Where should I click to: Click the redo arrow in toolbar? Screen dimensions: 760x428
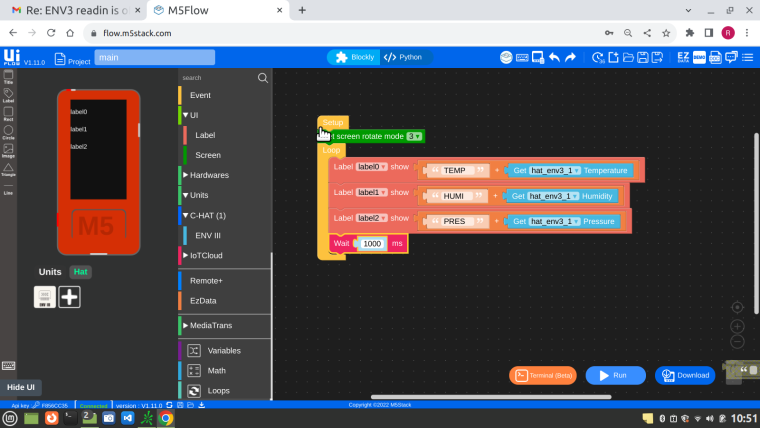pyautogui.click(x=570, y=57)
